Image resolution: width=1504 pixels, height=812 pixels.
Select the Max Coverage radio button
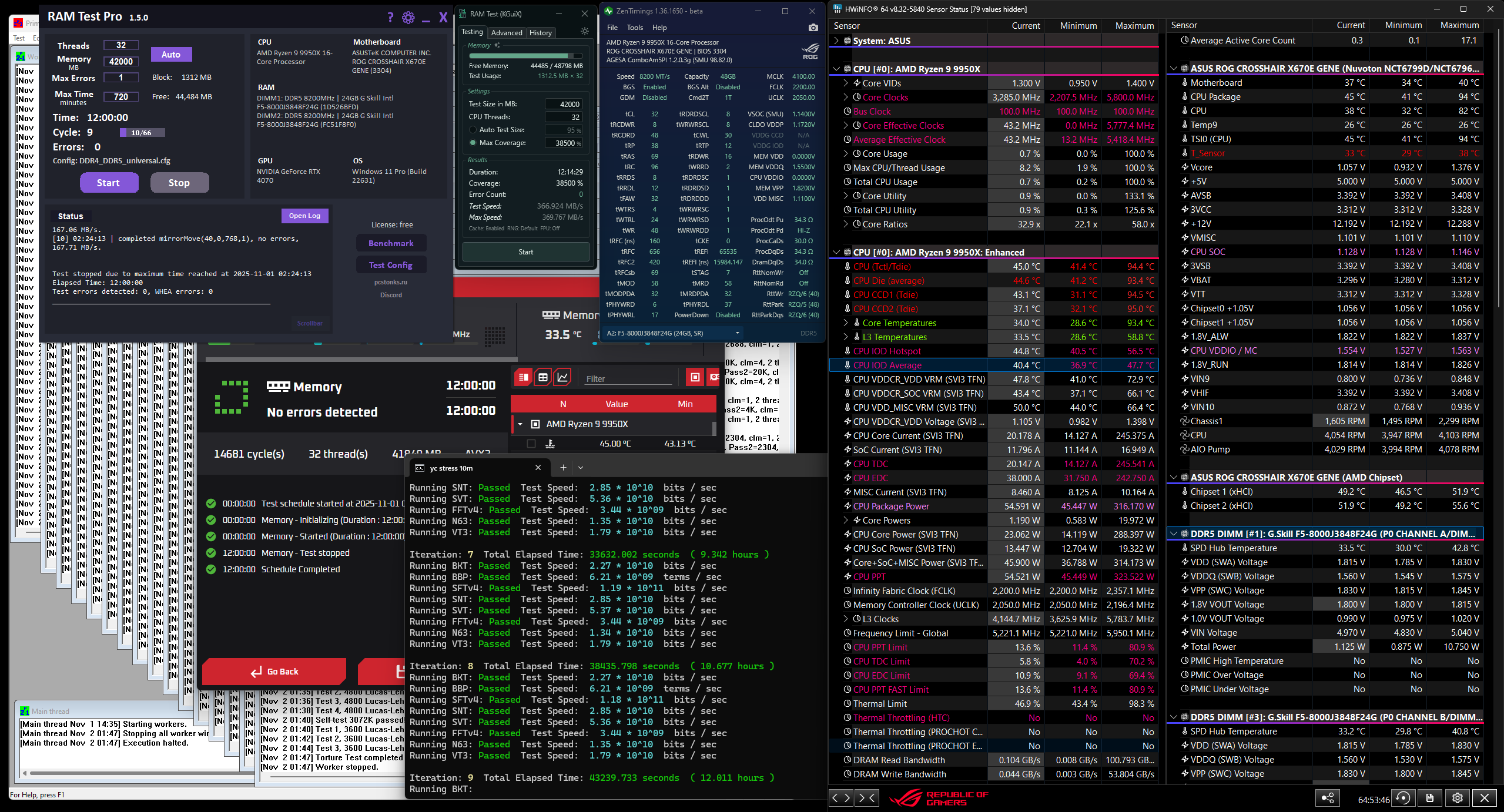coord(473,143)
